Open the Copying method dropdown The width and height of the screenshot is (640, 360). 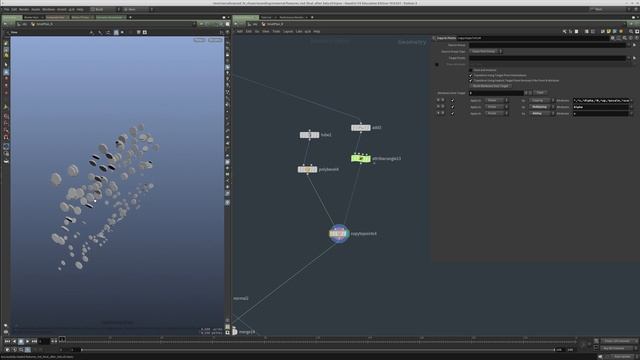[x=542, y=100]
